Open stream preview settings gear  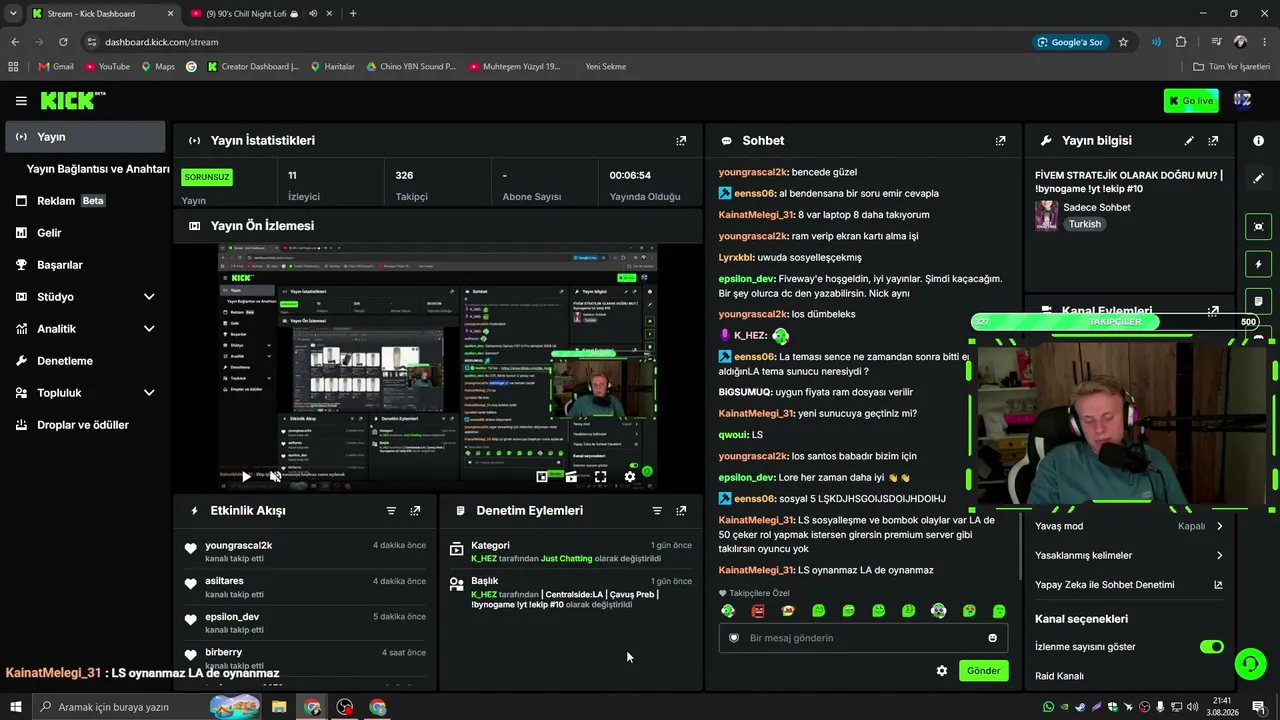coord(630,477)
